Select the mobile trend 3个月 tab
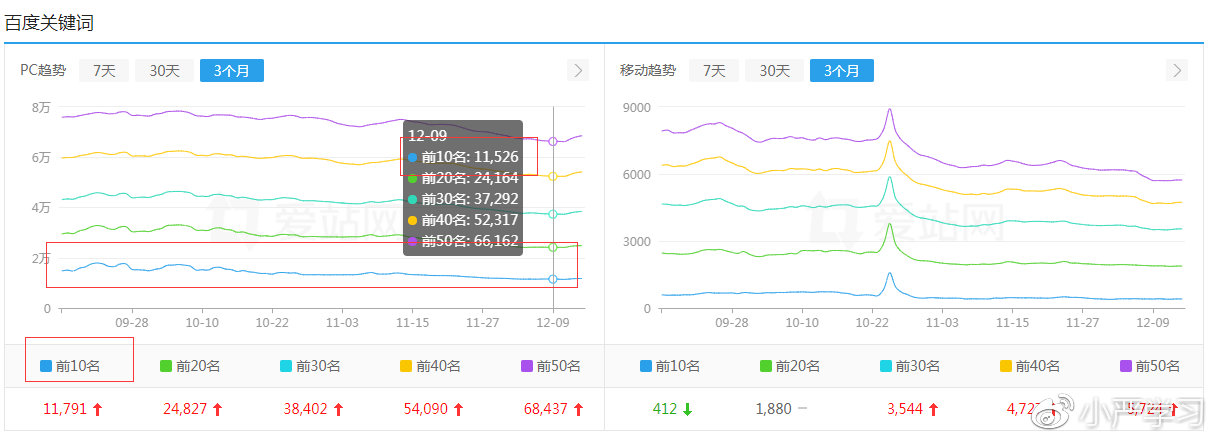This screenshot has height=442, width=1218. click(x=842, y=71)
